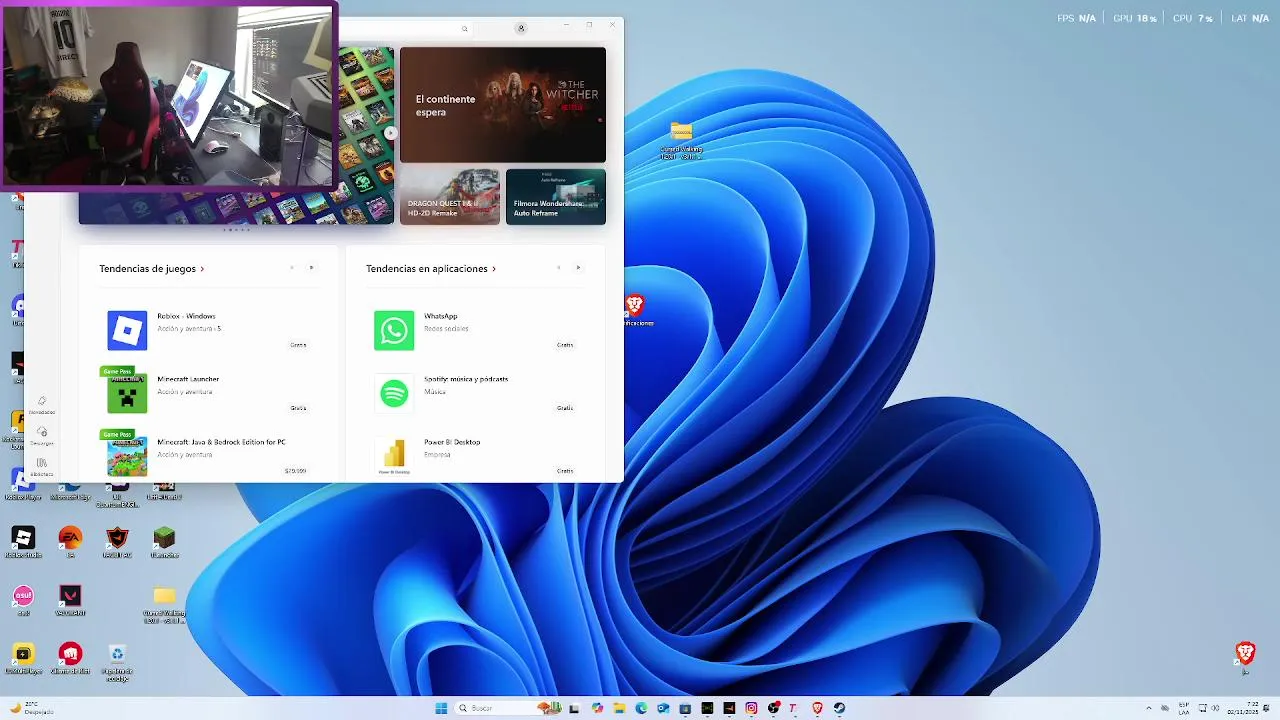Click the Gratis button for Spotify
This screenshot has width=1280, height=720.
point(565,408)
